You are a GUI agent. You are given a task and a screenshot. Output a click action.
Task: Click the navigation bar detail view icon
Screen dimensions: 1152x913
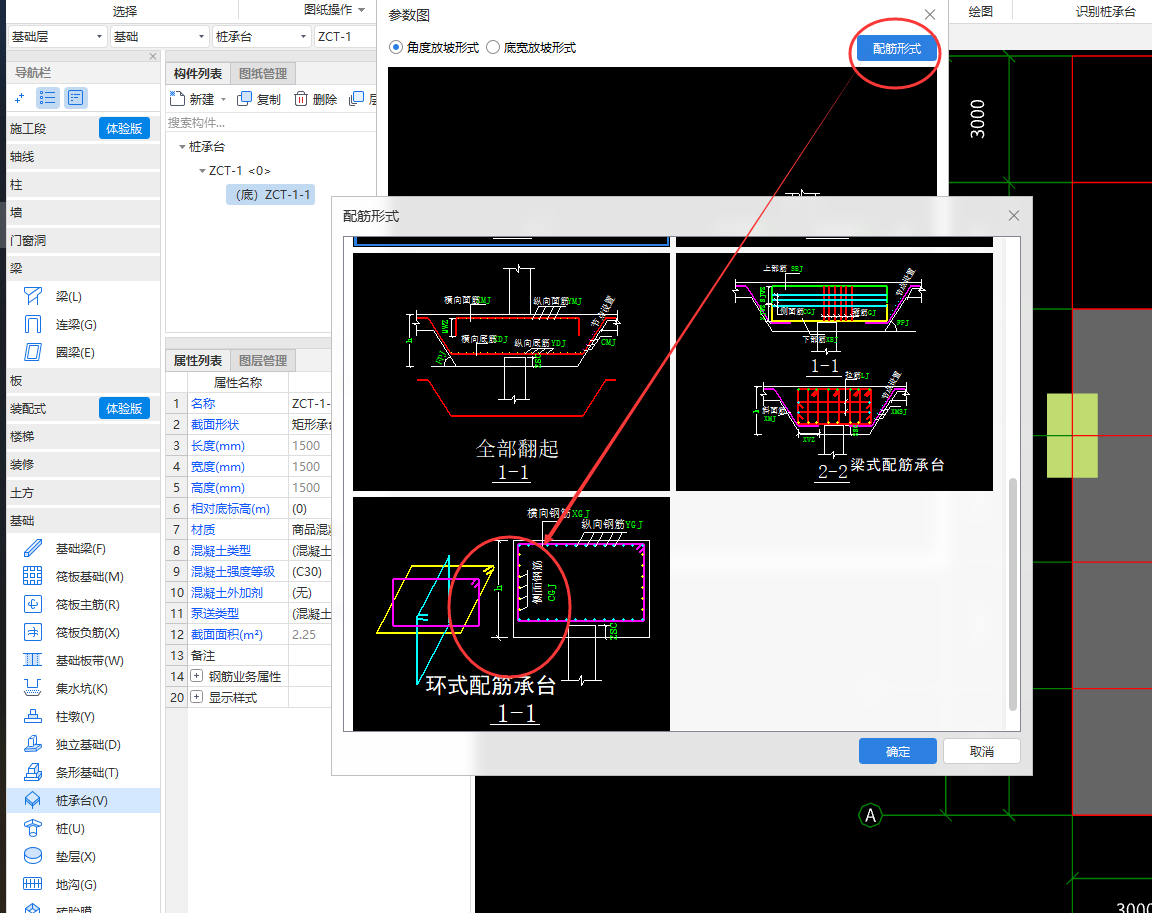(x=76, y=98)
